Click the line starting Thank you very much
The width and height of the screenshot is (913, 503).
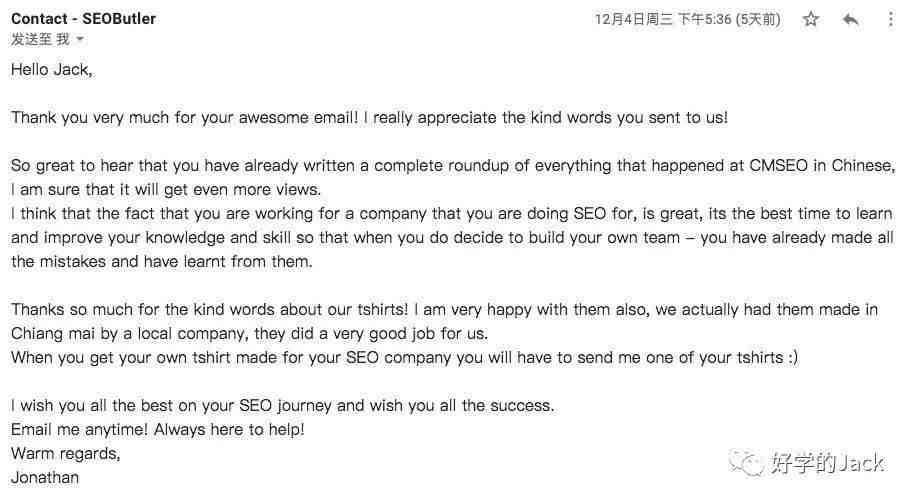click(369, 118)
